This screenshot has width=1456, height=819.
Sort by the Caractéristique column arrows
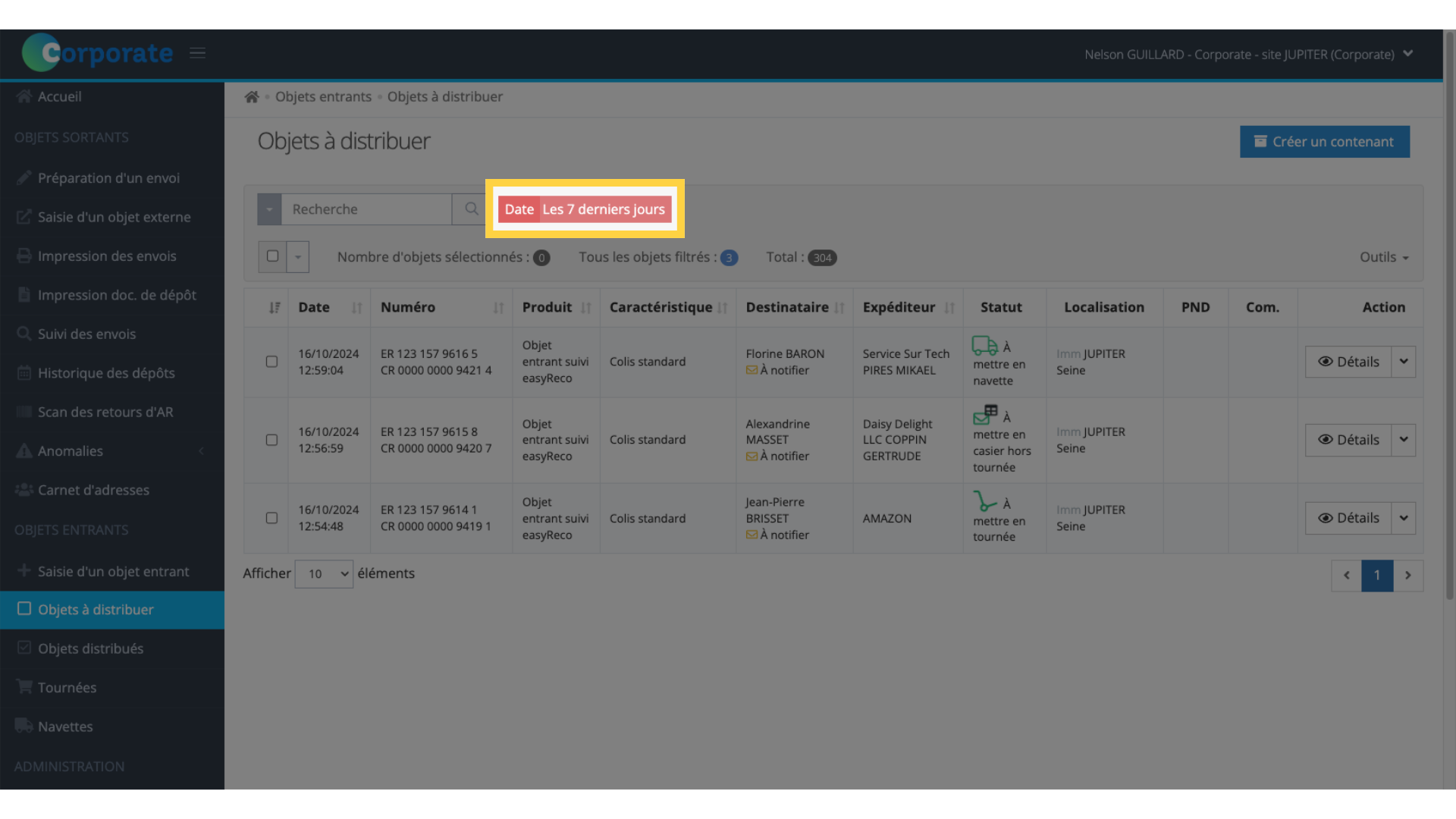[722, 308]
